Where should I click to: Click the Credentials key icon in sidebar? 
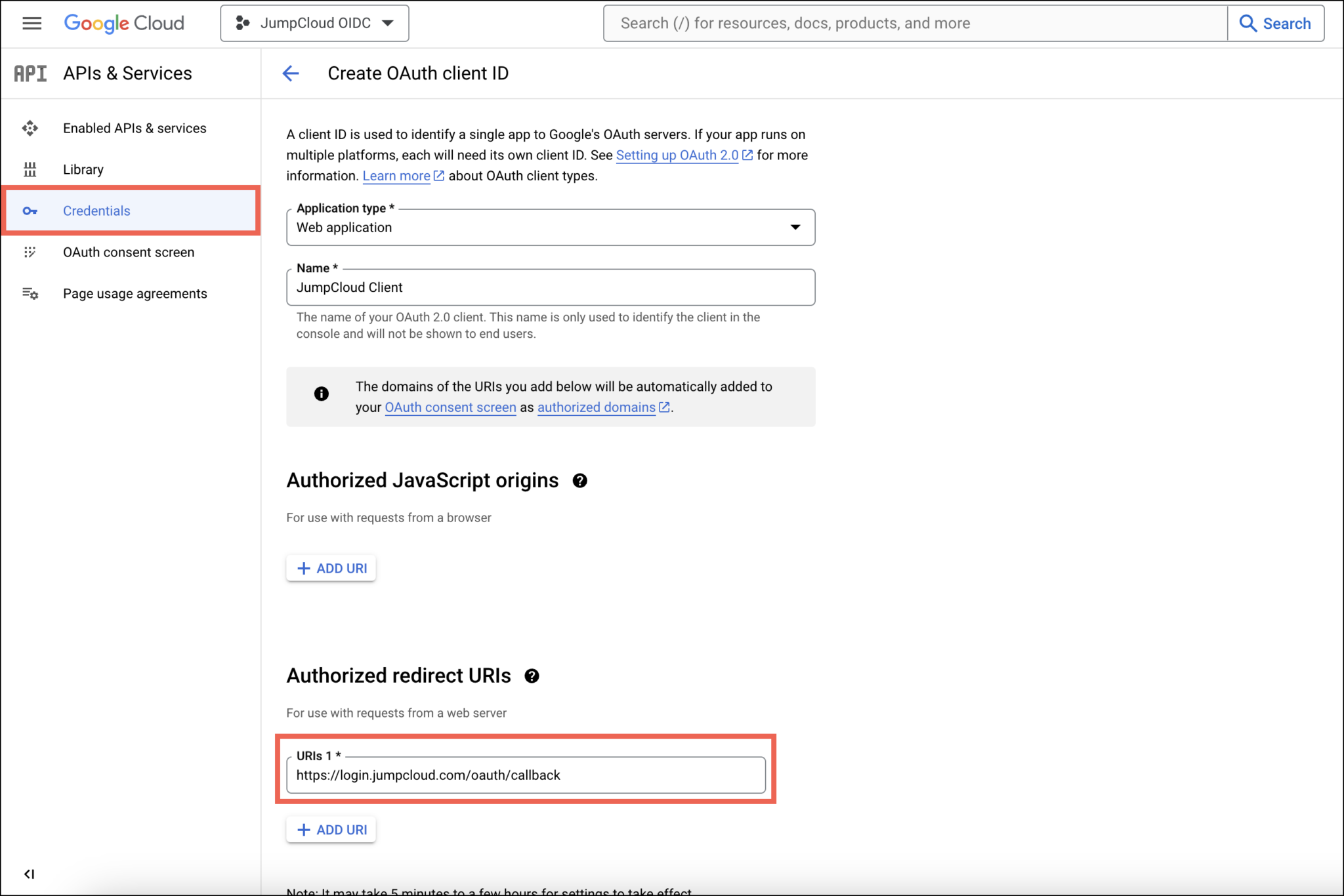30,211
